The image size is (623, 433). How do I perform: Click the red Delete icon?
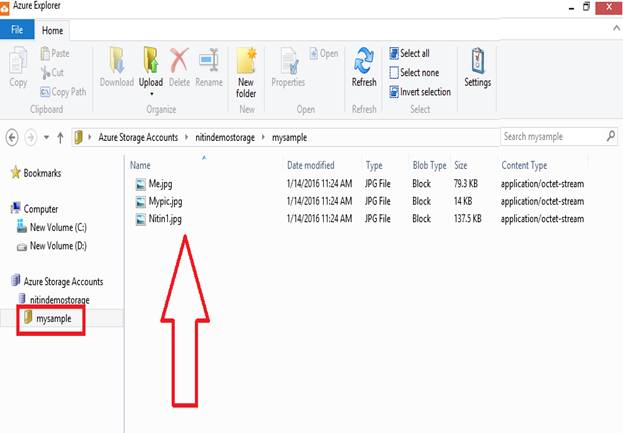click(179, 60)
